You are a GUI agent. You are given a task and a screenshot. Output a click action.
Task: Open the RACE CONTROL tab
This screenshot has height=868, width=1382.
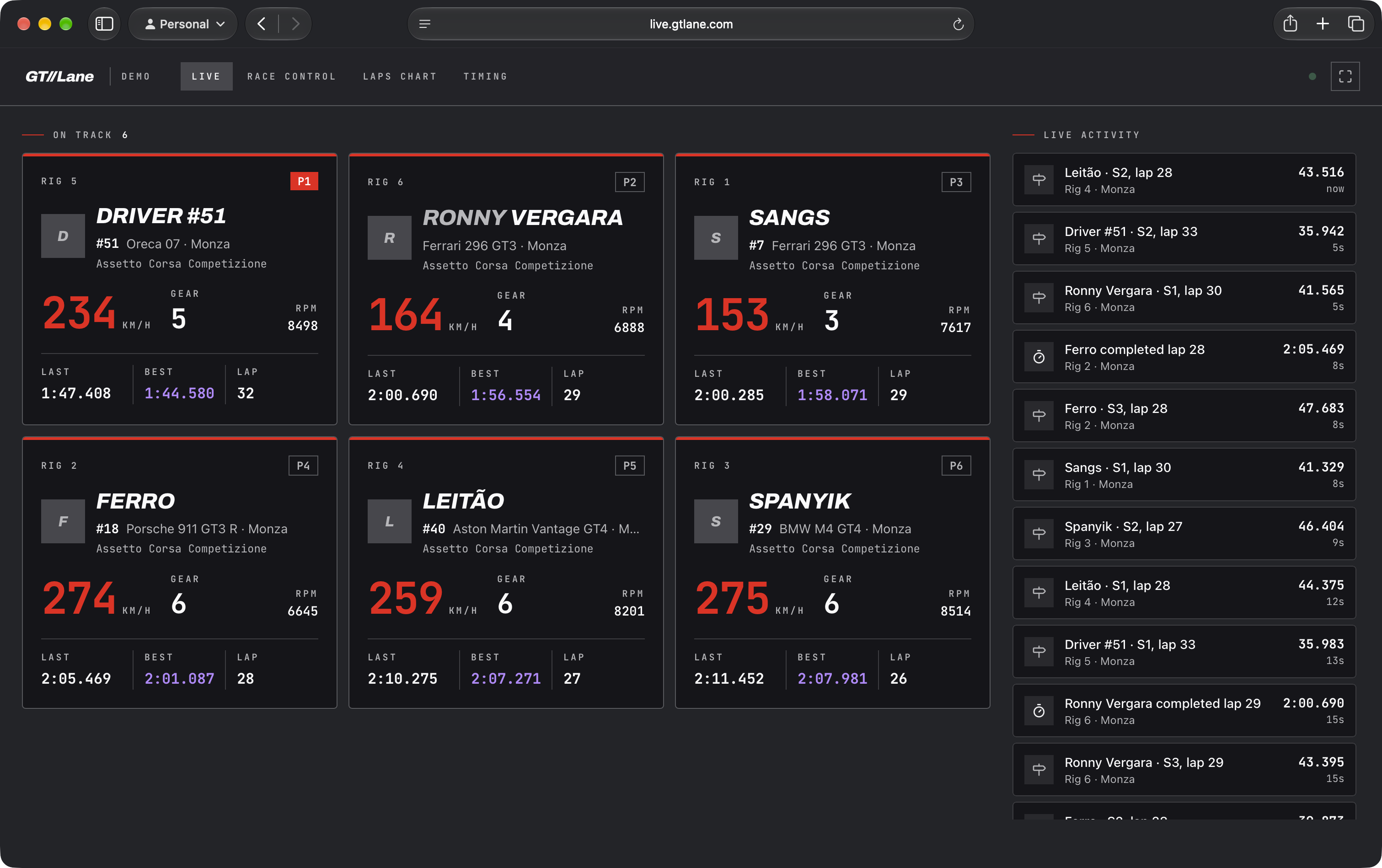[292, 76]
